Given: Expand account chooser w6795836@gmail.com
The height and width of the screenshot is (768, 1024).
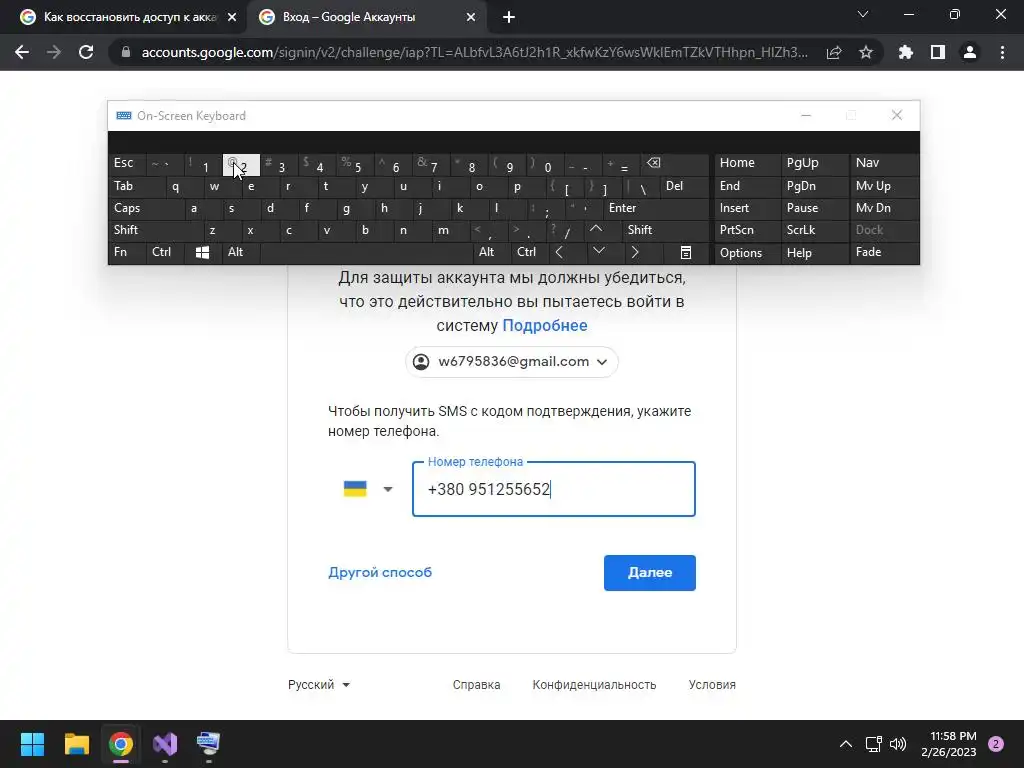Looking at the screenshot, I should point(512,362).
